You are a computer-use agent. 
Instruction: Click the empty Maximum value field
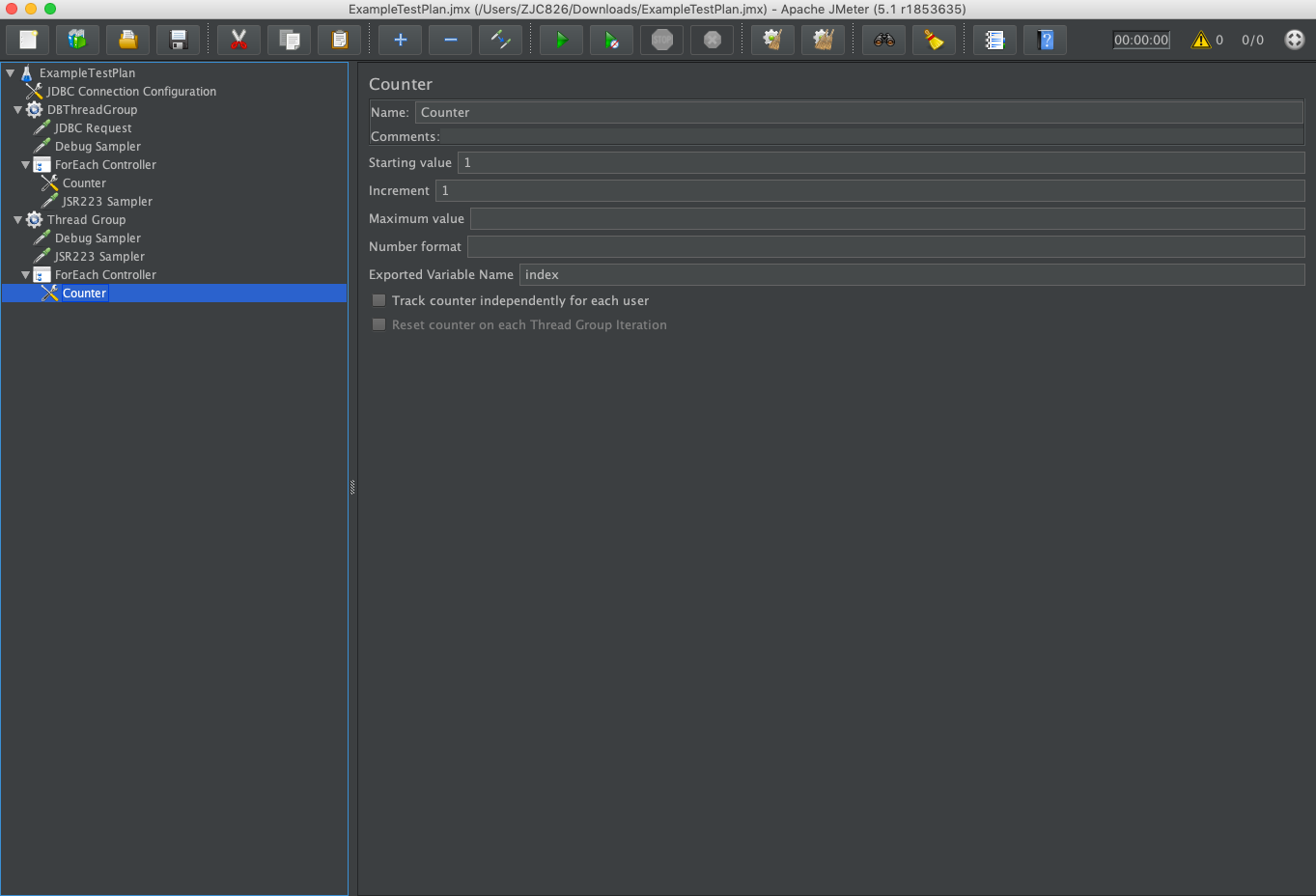click(x=887, y=218)
